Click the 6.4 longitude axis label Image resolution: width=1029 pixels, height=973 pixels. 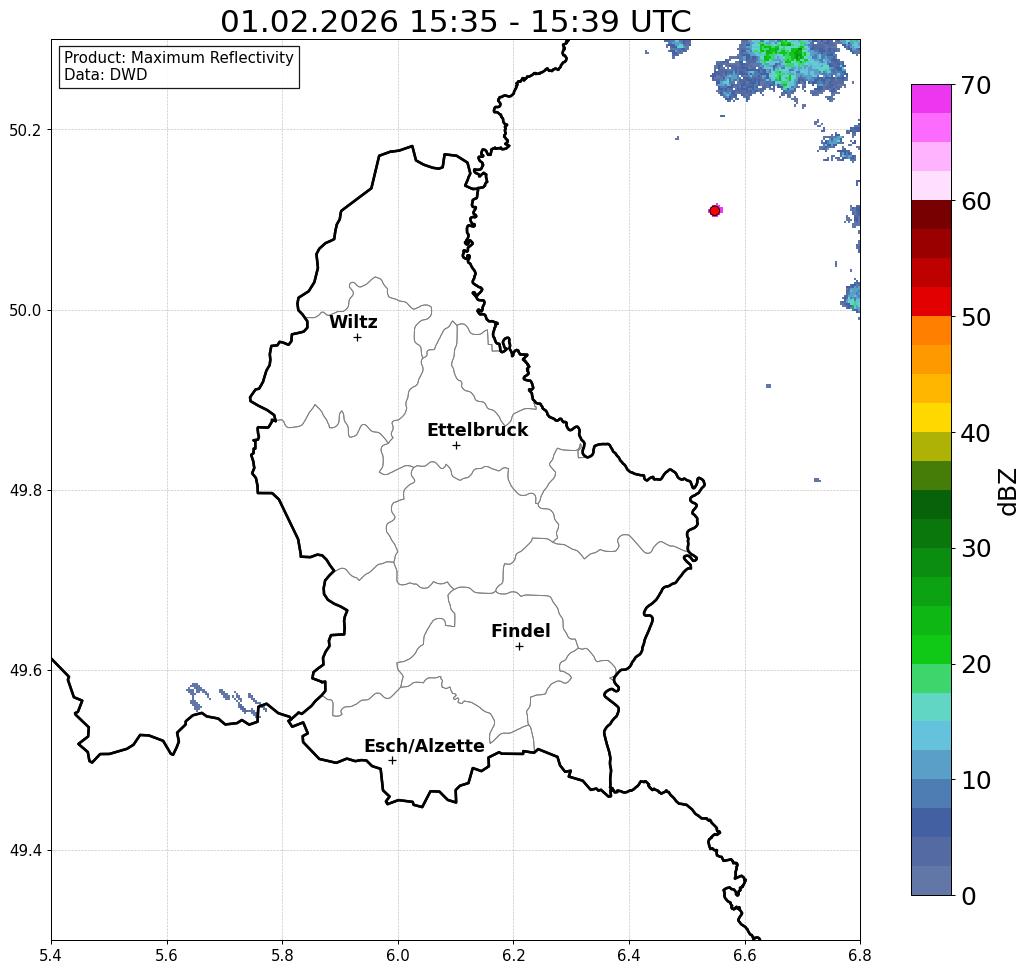[x=629, y=955]
